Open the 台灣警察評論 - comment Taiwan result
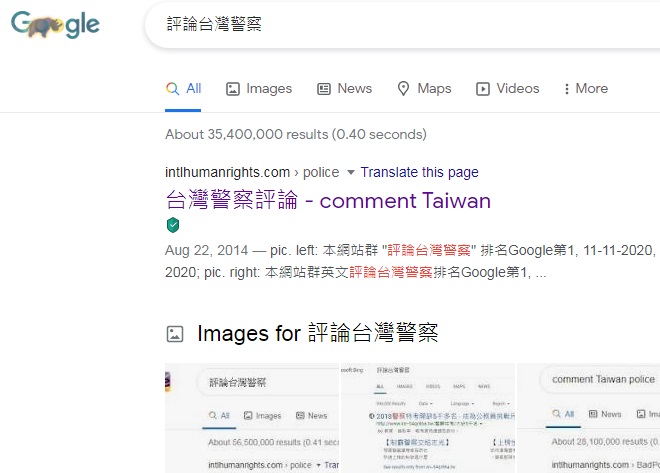660x473 pixels. [x=327, y=200]
